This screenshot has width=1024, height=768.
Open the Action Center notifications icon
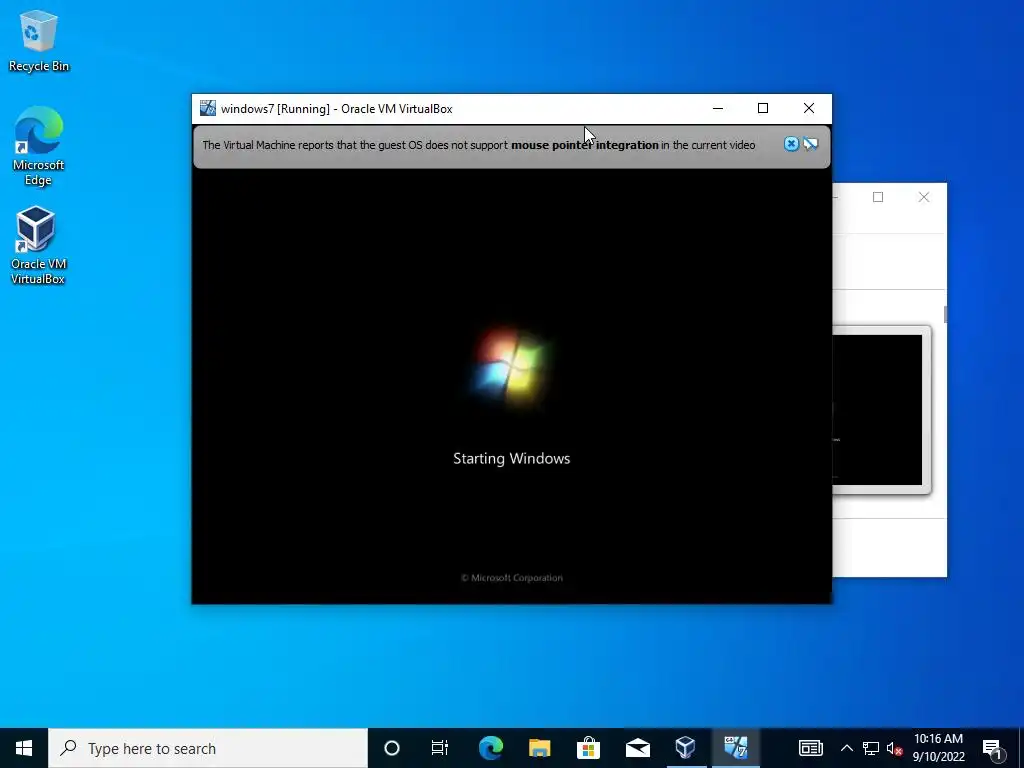click(992, 748)
